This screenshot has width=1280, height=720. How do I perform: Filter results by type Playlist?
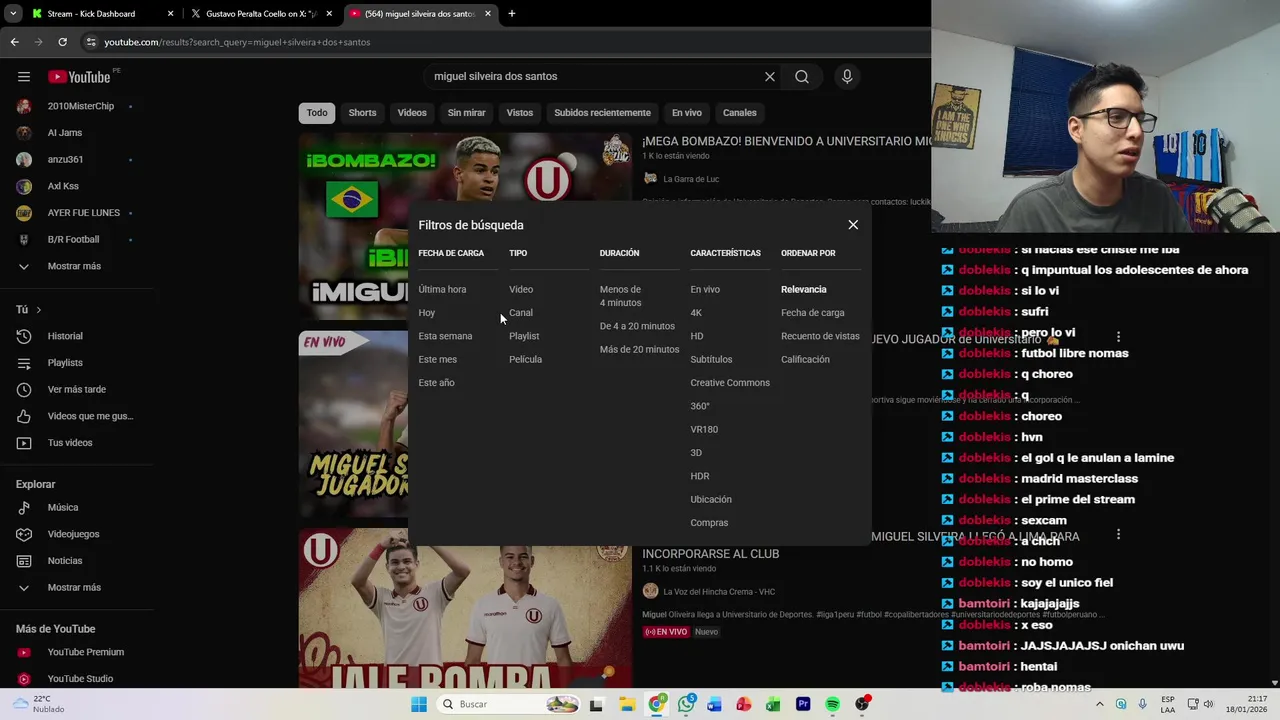pyautogui.click(x=524, y=336)
